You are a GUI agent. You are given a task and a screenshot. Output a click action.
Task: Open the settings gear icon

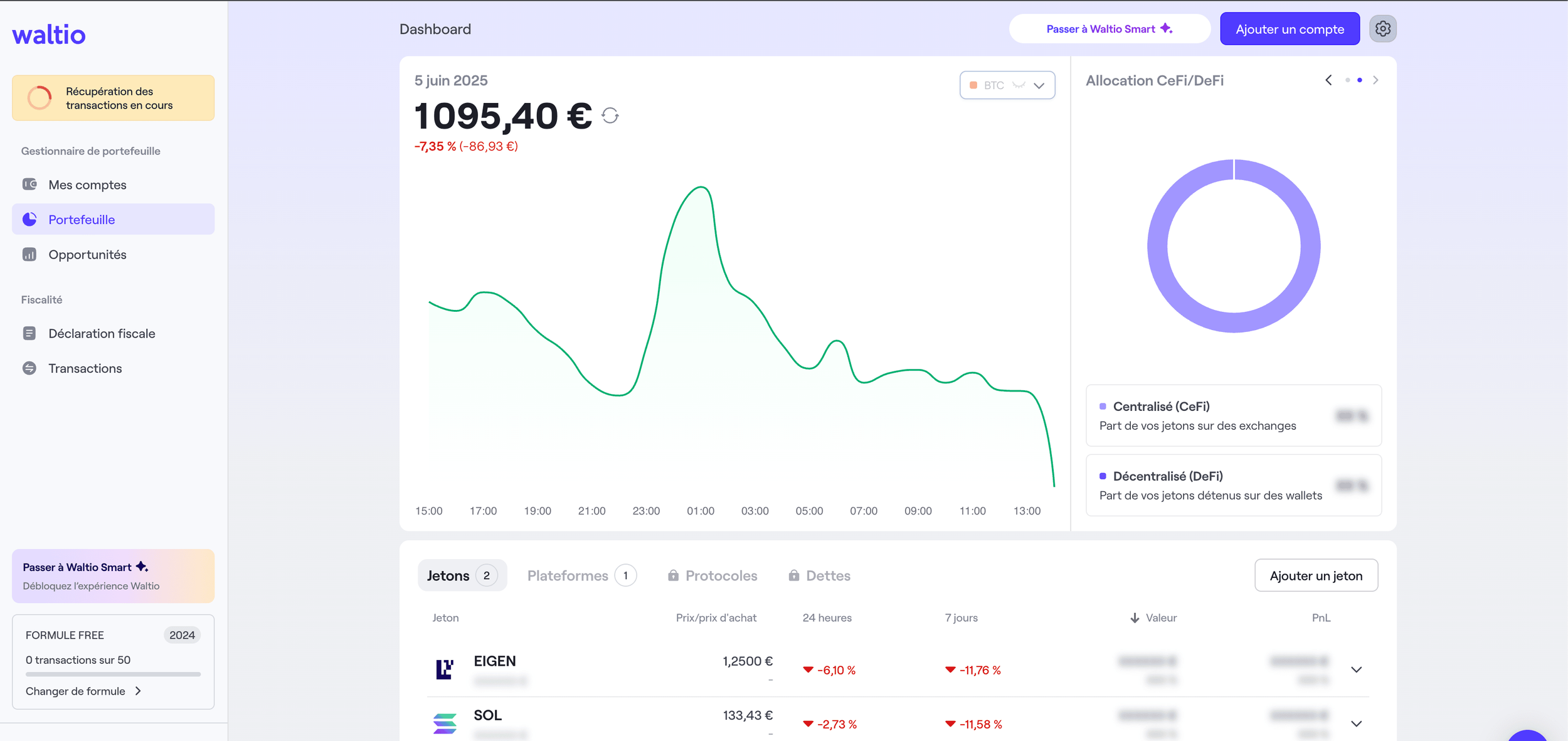1382,29
